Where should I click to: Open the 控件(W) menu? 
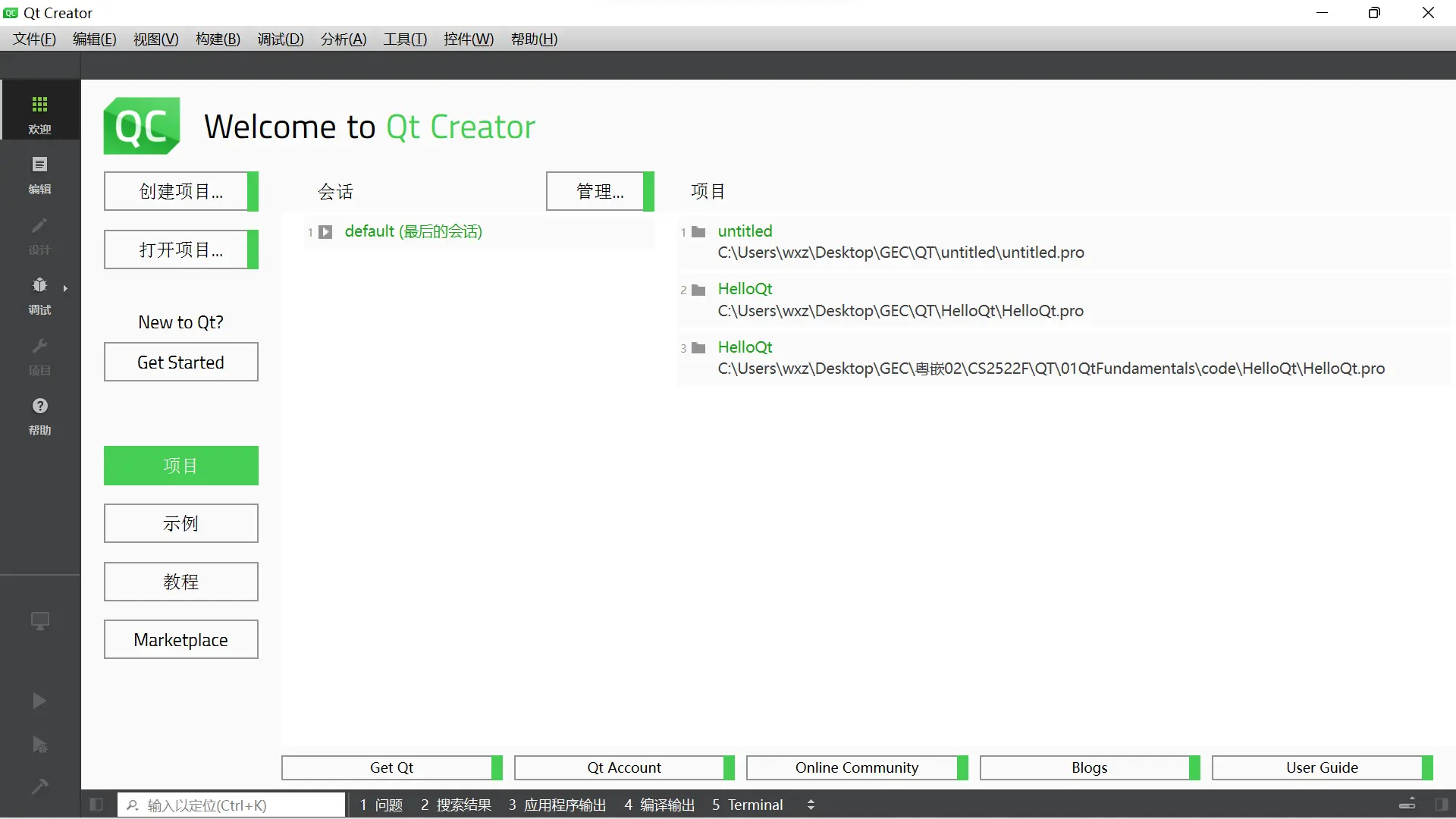coord(468,39)
